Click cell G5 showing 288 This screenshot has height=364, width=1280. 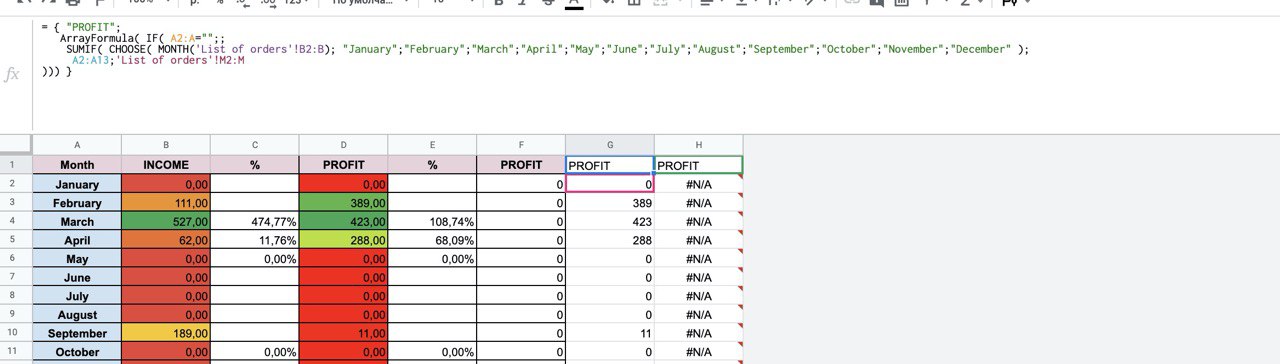point(610,240)
